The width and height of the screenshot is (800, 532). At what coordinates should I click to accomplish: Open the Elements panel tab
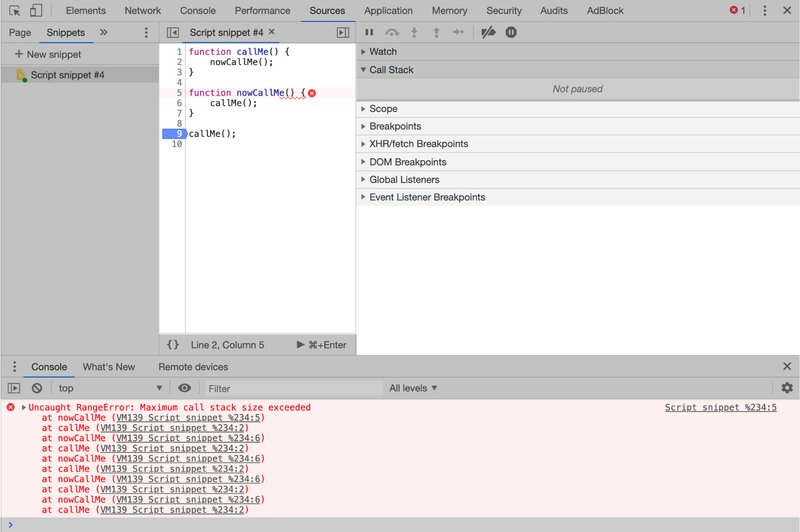[86, 10]
